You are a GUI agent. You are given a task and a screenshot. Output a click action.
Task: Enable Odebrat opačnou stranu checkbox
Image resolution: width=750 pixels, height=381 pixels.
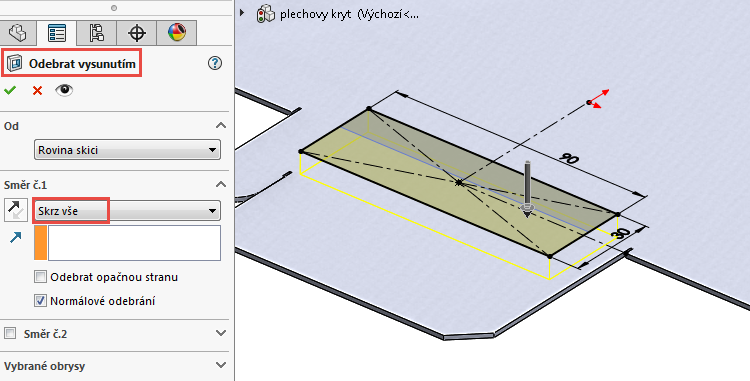(41, 277)
